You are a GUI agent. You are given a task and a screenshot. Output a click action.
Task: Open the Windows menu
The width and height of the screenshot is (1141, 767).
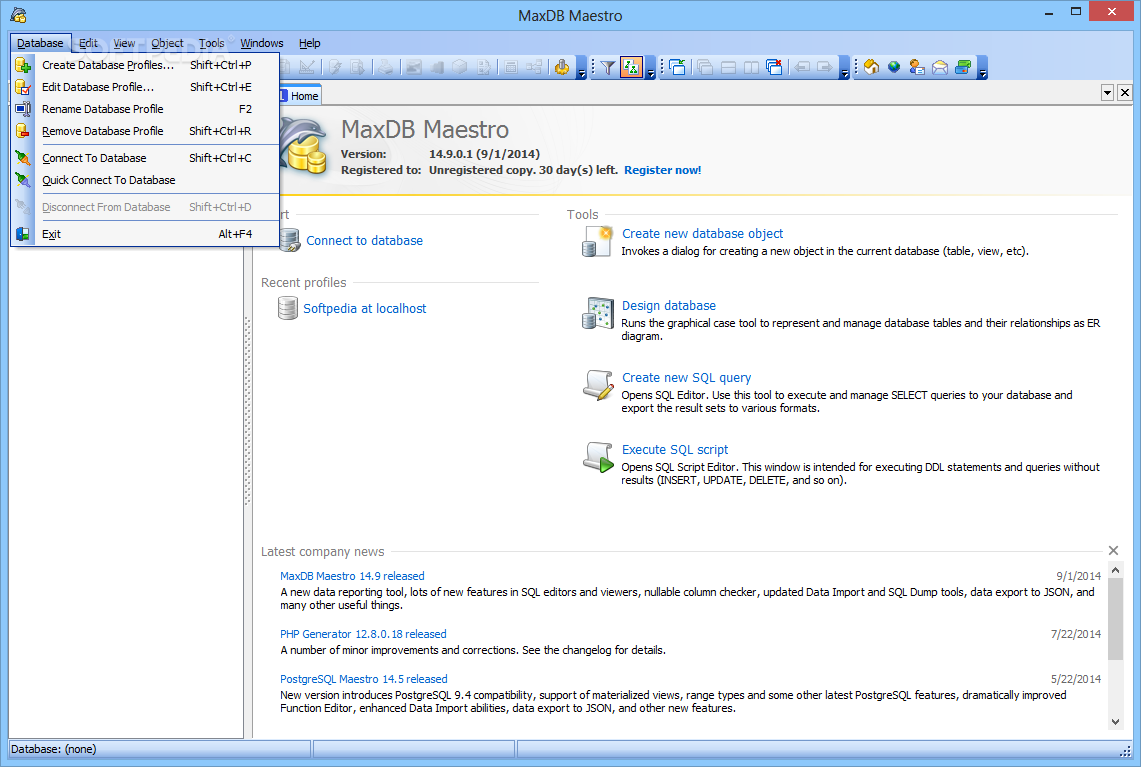tap(262, 43)
